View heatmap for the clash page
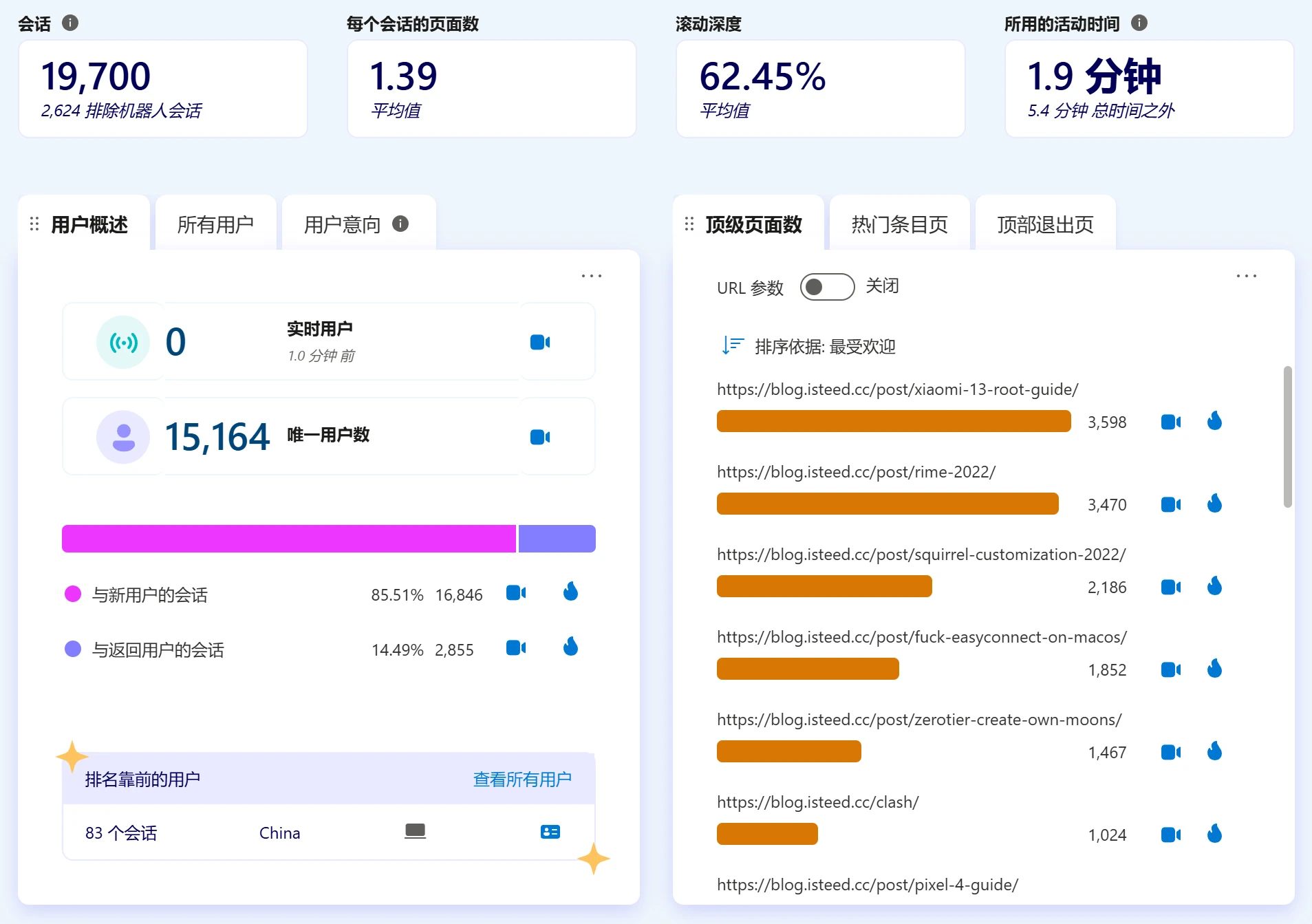The width and height of the screenshot is (1312, 924). point(1214,834)
